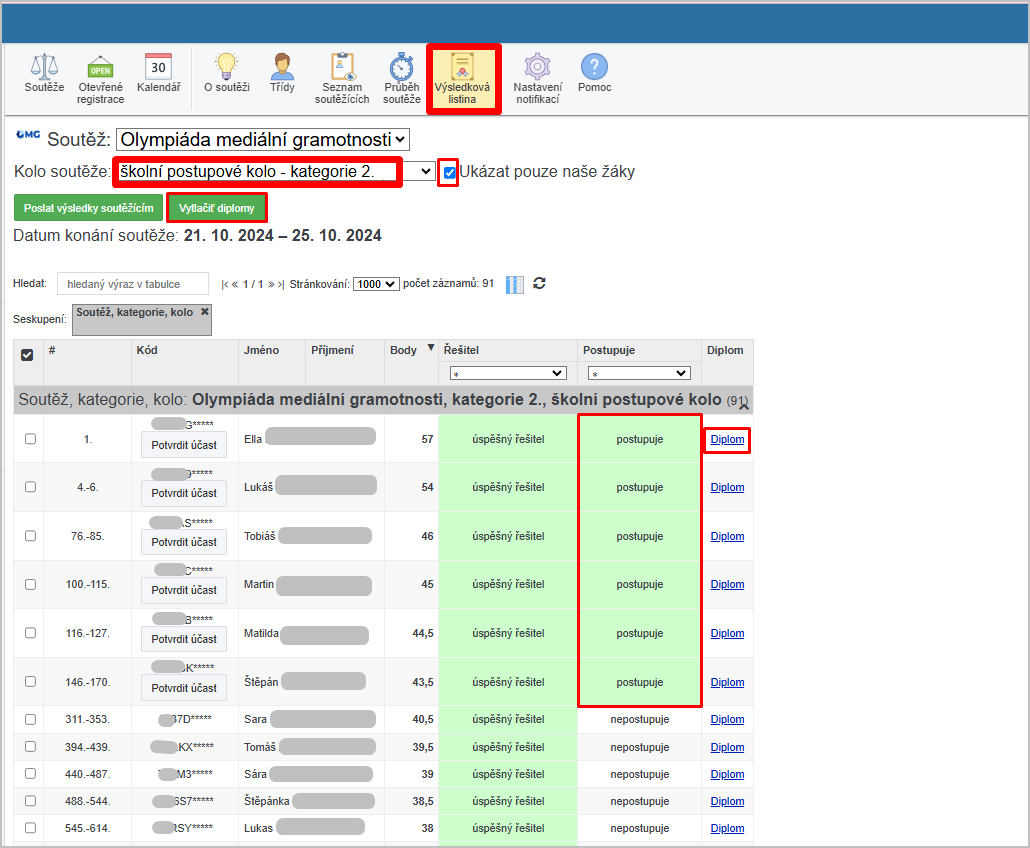1030x848 pixels.
Task: Open Diplom link for Tobiáš
Action: 727,536
